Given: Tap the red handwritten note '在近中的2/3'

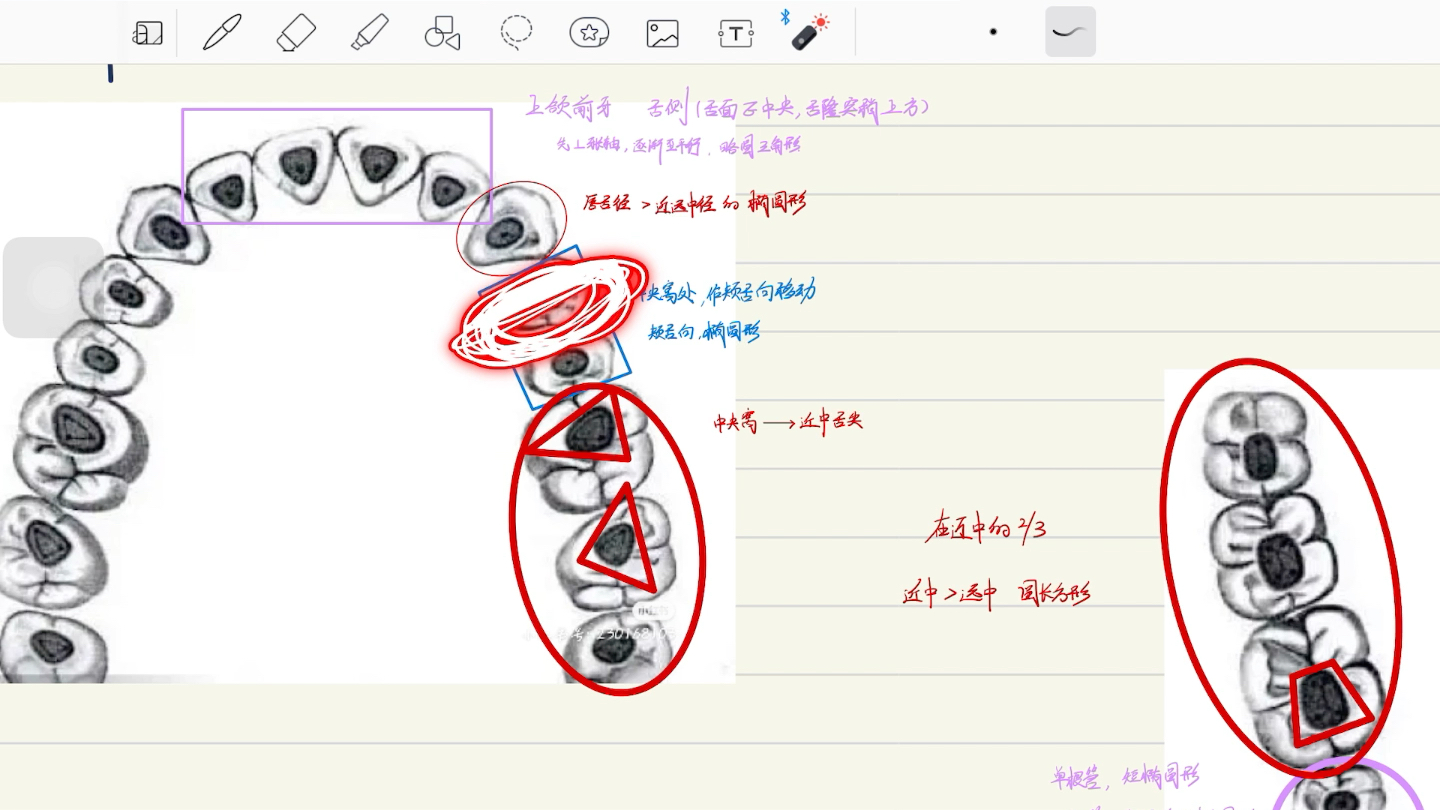Looking at the screenshot, I should click(x=986, y=527).
